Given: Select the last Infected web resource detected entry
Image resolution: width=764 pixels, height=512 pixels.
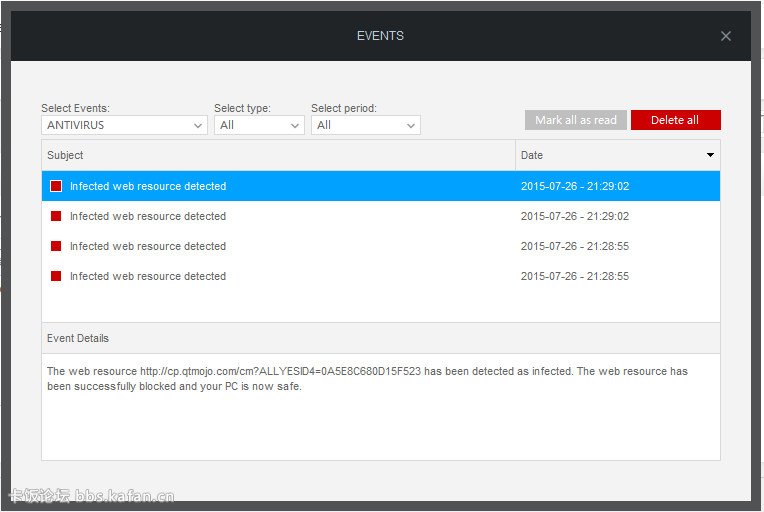Looking at the screenshot, I should click(148, 276).
